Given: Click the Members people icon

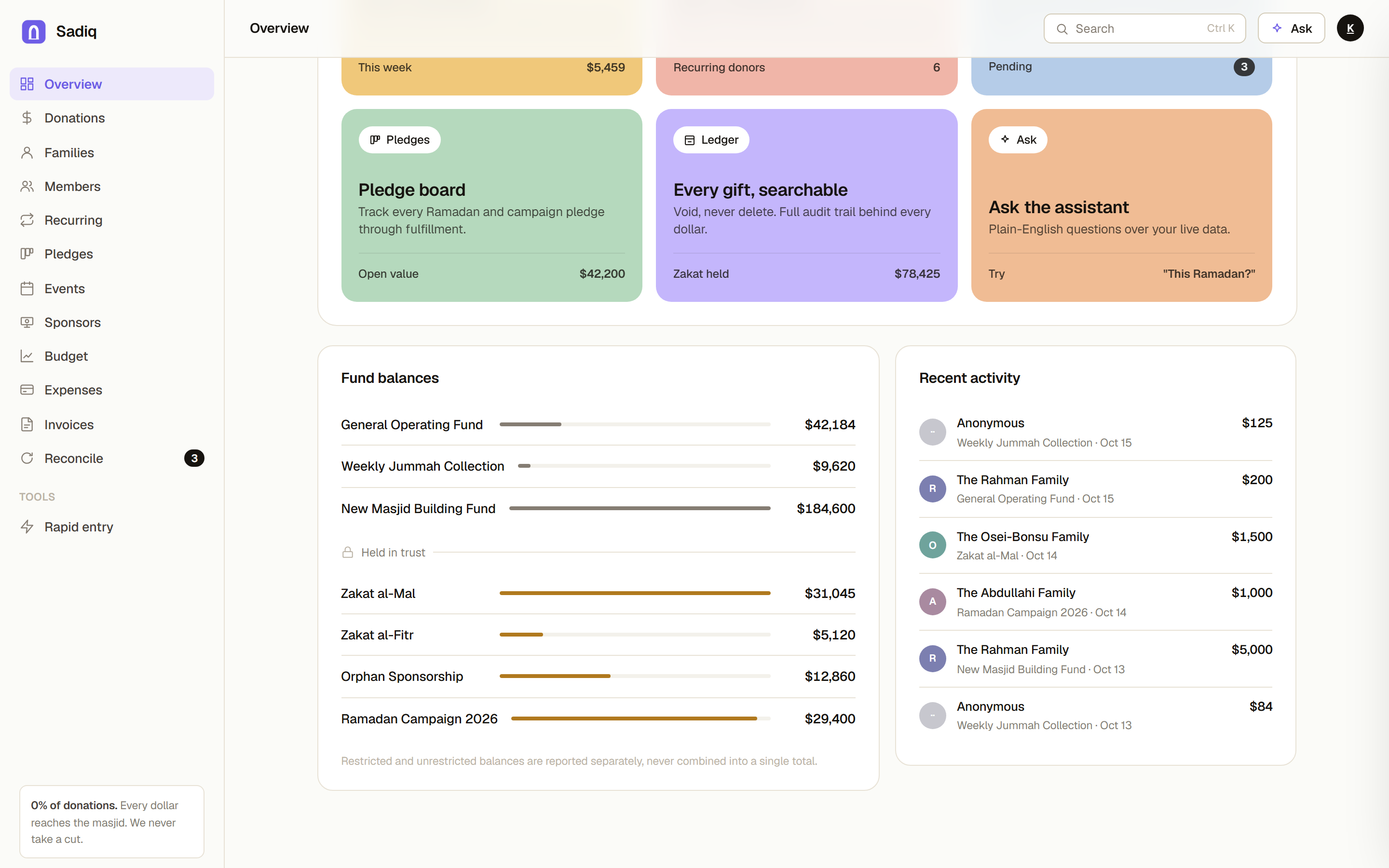Looking at the screenshot, I should click(x=27, y=187).
